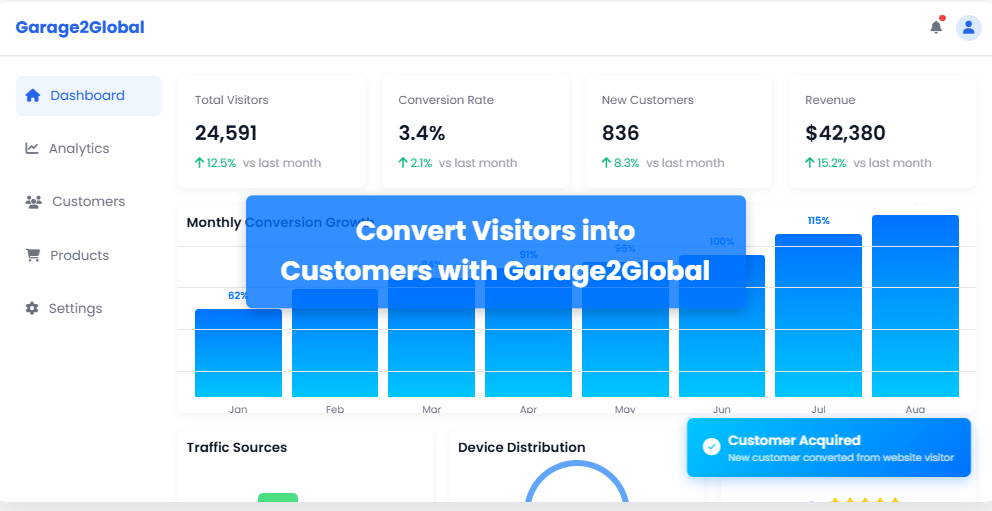The image size is (992, 511).
Task: Click the Total Visitors card title
Action: click(x=232, y=100)
